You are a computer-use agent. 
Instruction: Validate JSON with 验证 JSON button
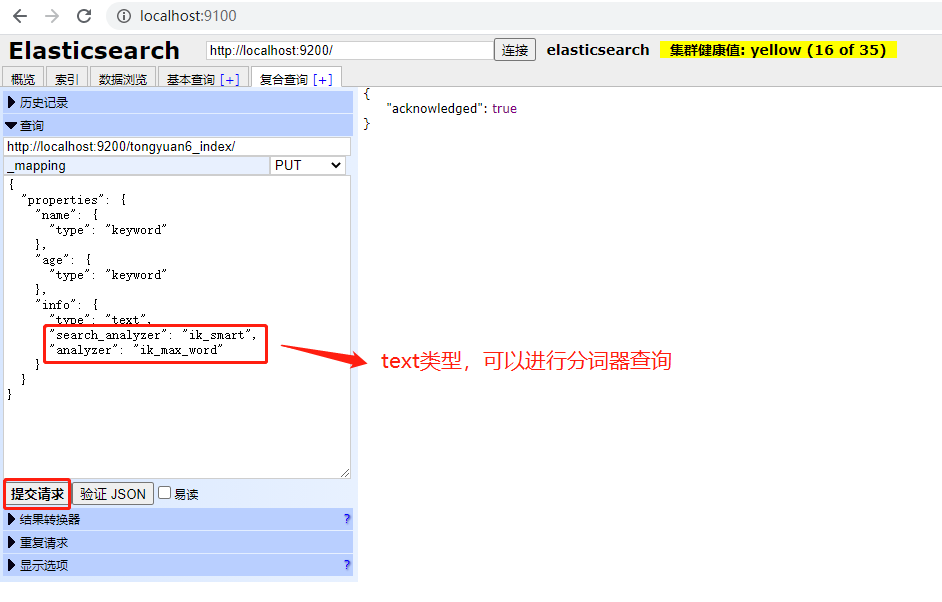113,494
